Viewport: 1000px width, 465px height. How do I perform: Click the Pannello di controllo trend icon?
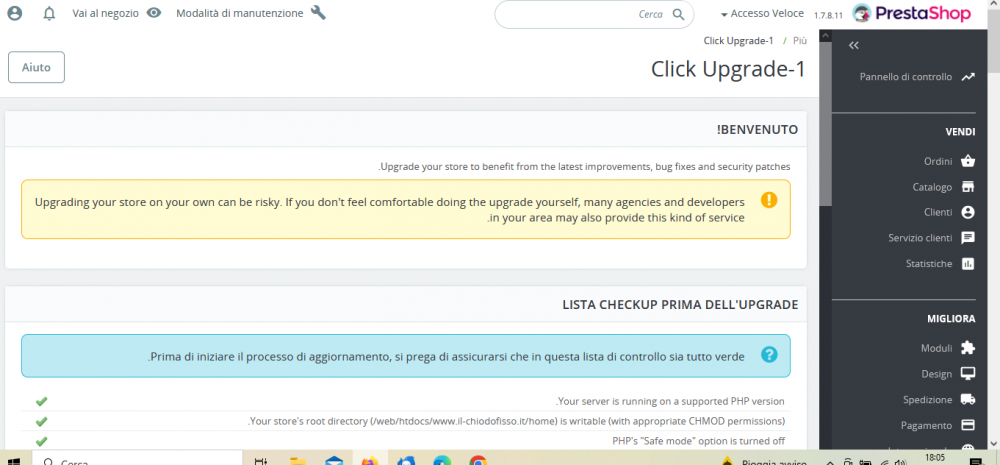(x=968, y=77)
